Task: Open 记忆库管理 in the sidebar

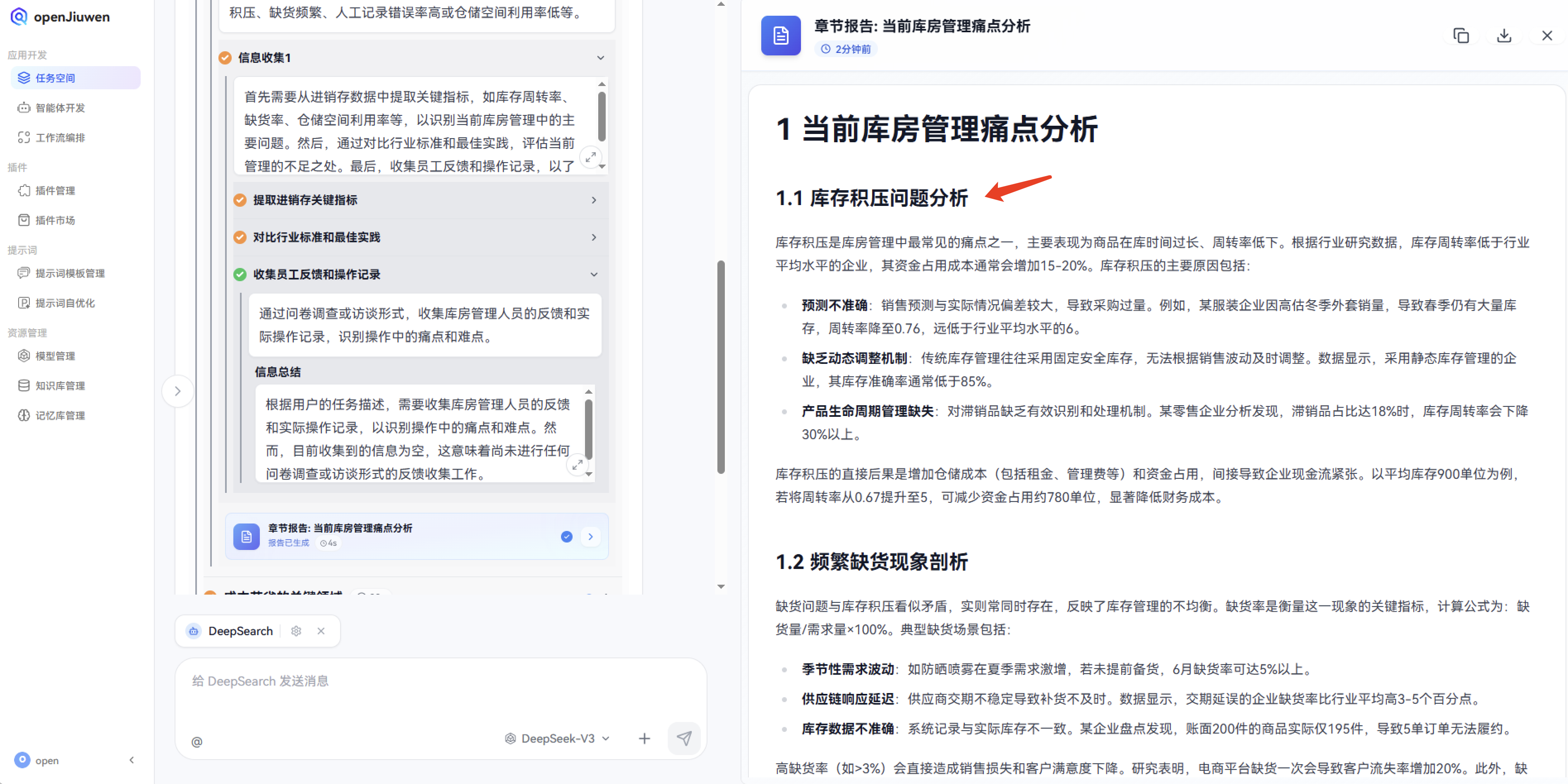Action: (x=60, y=415)
